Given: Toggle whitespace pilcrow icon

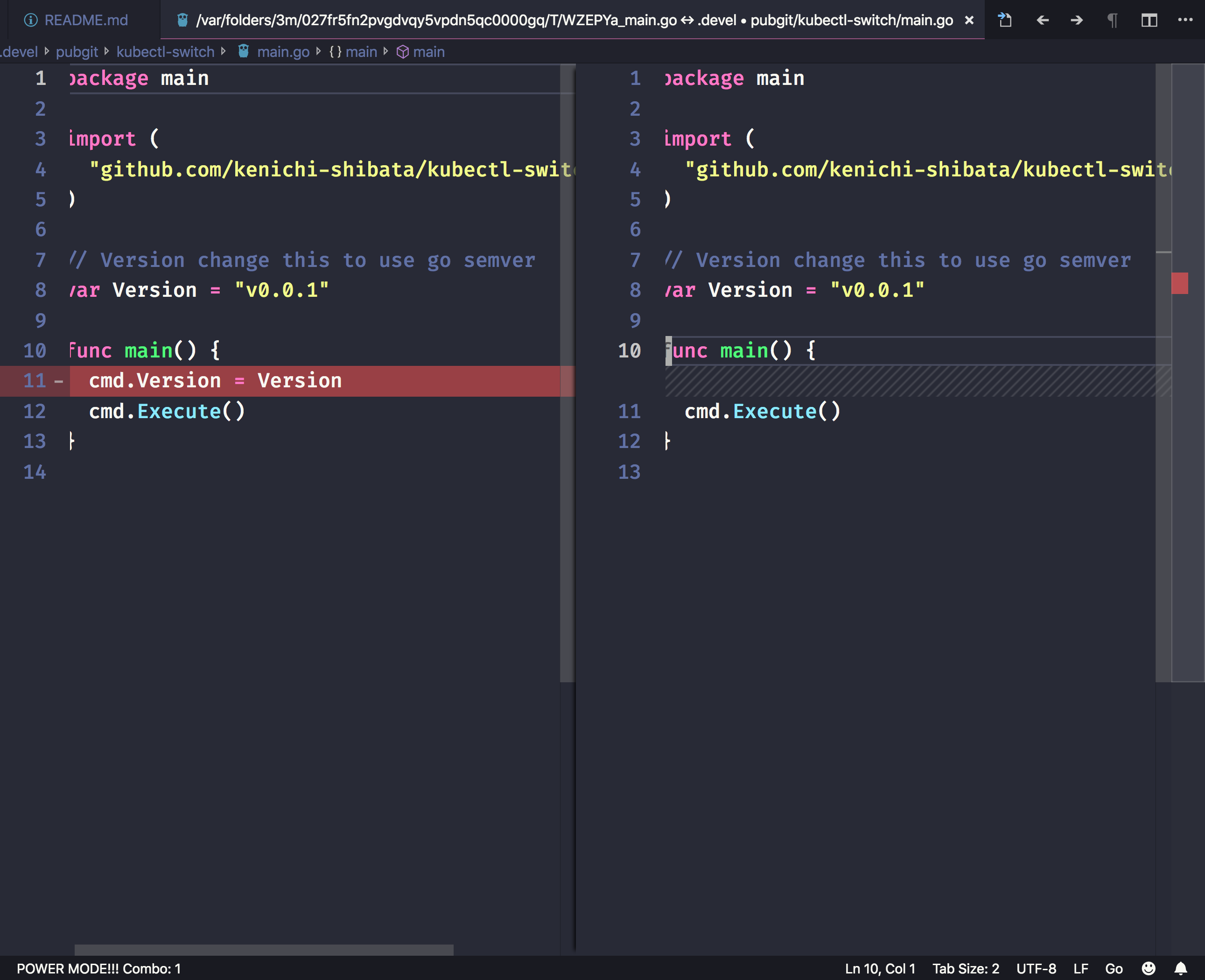Looking at the screenshot, I should click(1113, 21).
